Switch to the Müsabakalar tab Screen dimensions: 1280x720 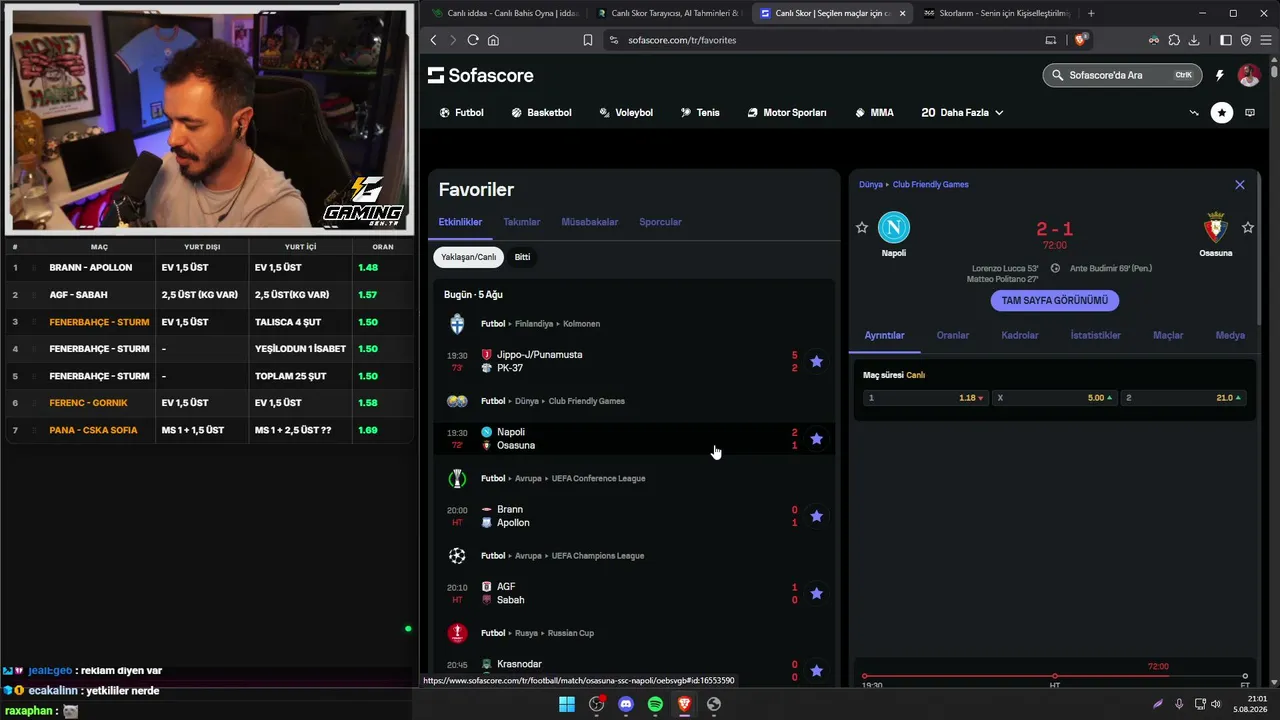(590, 222)
